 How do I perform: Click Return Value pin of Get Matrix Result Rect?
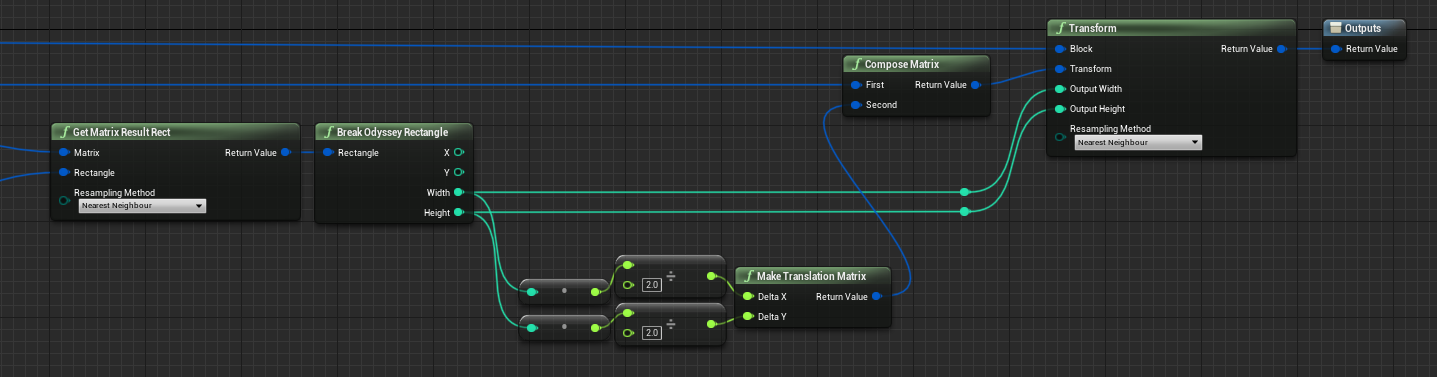286,152
